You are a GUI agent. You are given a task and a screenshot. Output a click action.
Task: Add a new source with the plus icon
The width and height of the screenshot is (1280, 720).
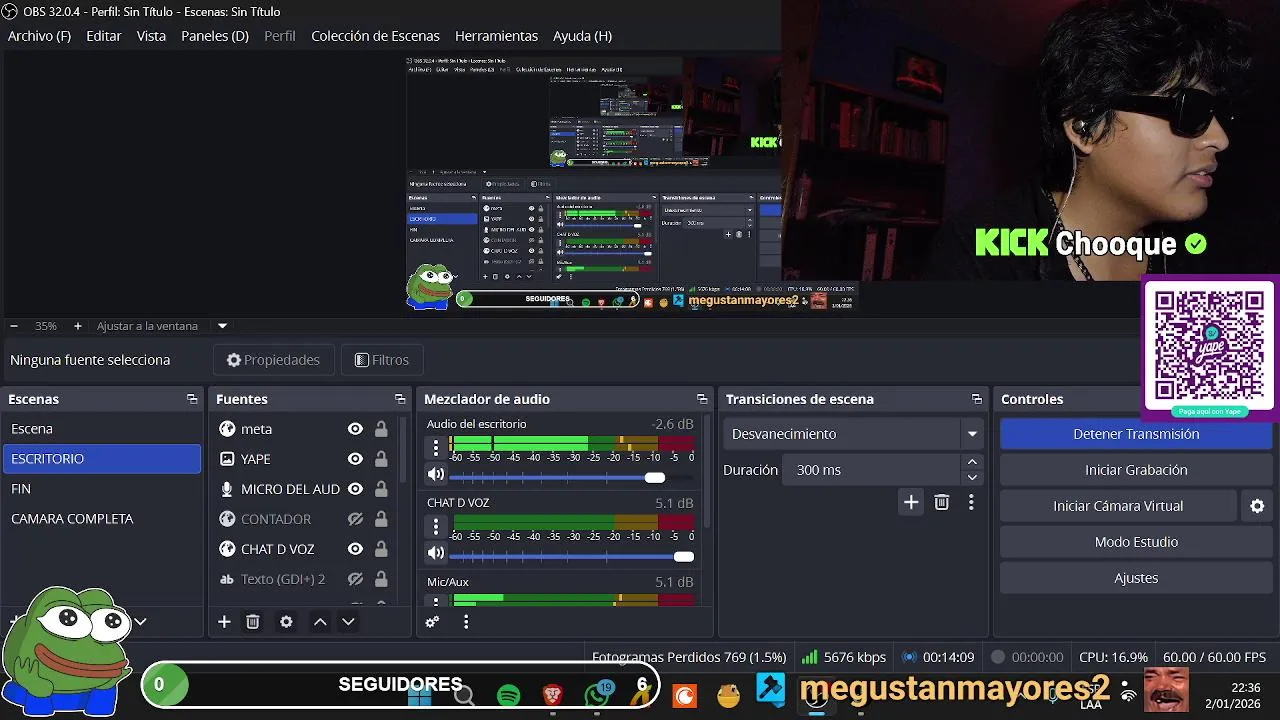[224, 622]
